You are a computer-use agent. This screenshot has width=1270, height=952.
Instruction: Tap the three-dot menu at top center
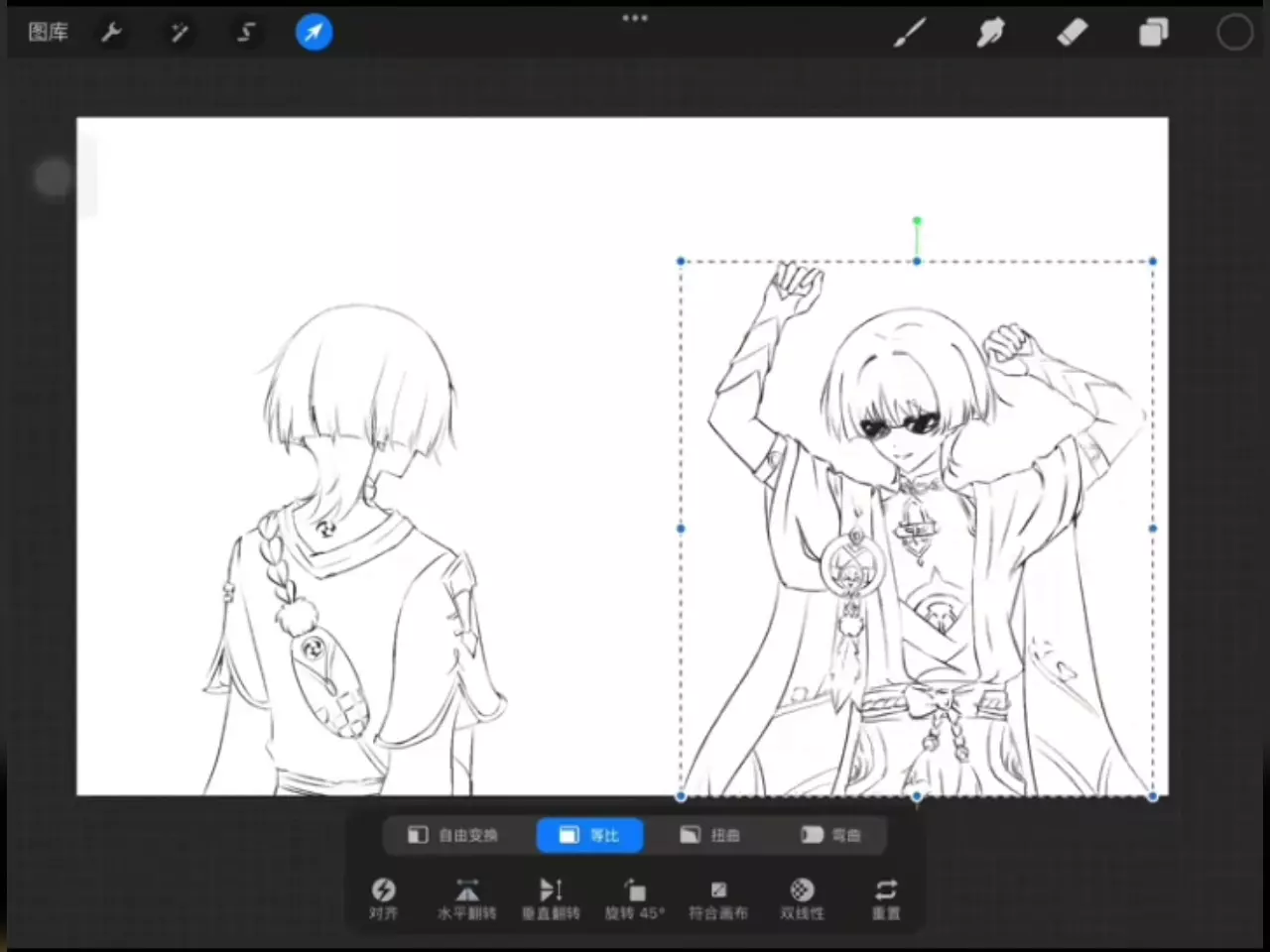[635, 18]
